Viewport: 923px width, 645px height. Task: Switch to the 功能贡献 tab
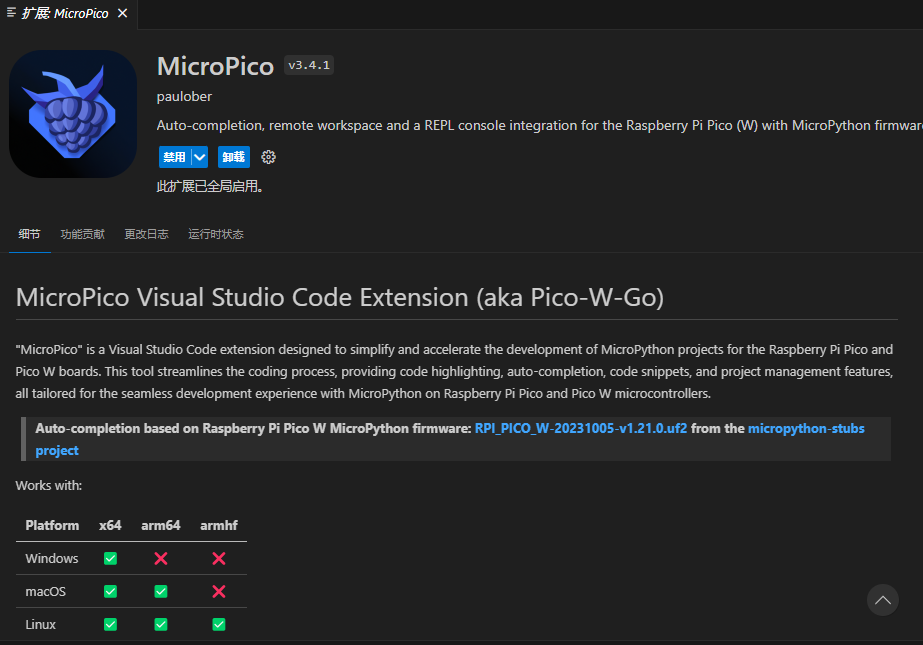pyautogui.click(x=82, y=234)
